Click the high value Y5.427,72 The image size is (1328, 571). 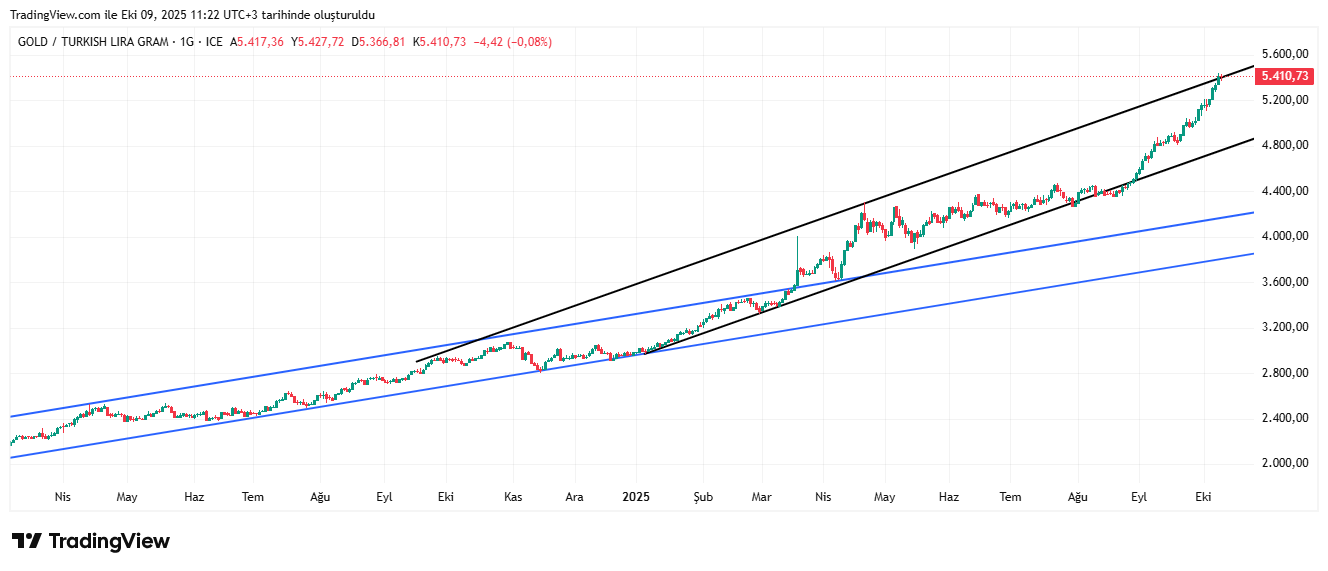(x=318, y=42)
